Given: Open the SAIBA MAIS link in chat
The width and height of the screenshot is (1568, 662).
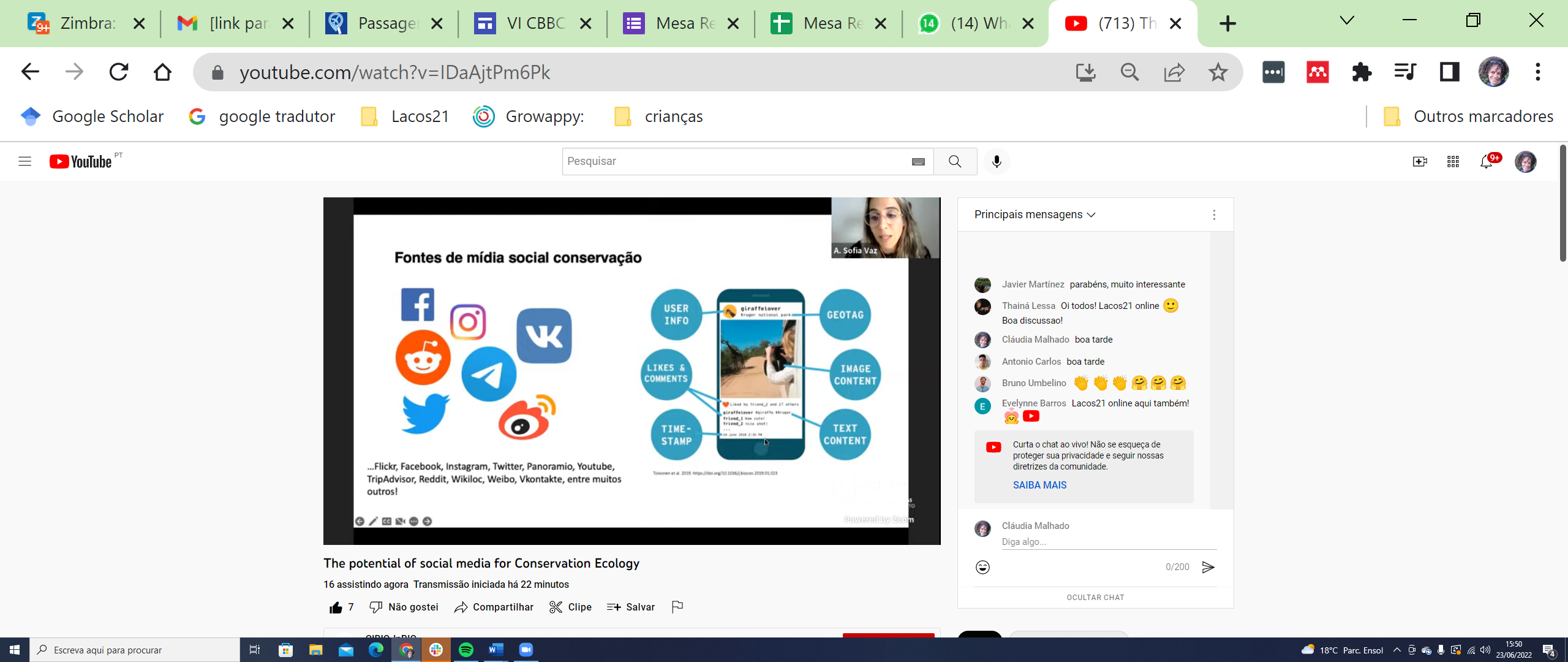Looking at the screenshot, I should pos(1039,485).
